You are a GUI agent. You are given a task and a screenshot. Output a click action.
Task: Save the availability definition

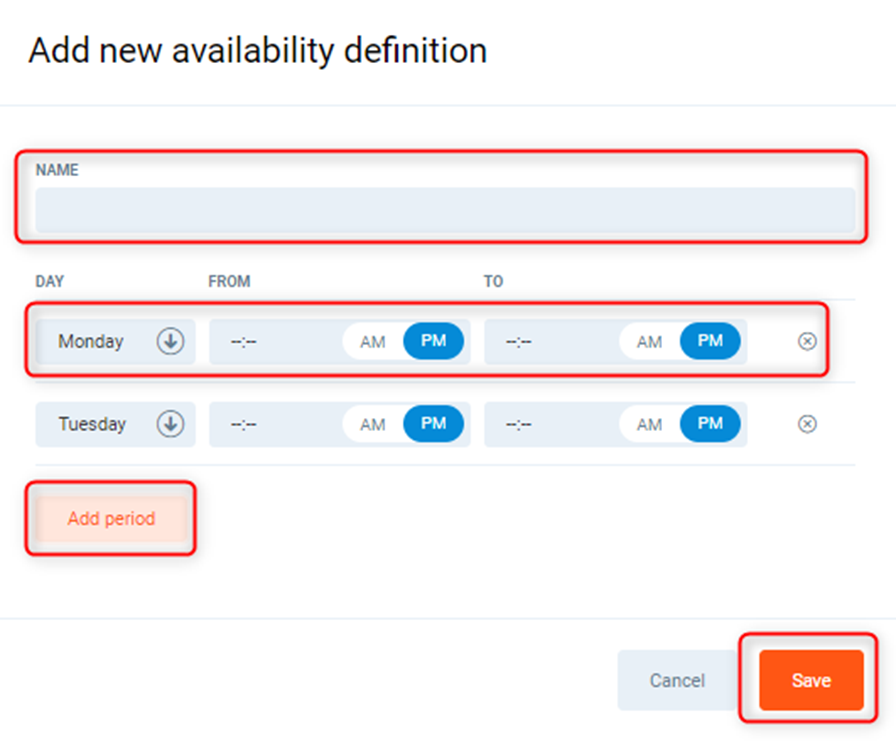(x=811, y=680)
